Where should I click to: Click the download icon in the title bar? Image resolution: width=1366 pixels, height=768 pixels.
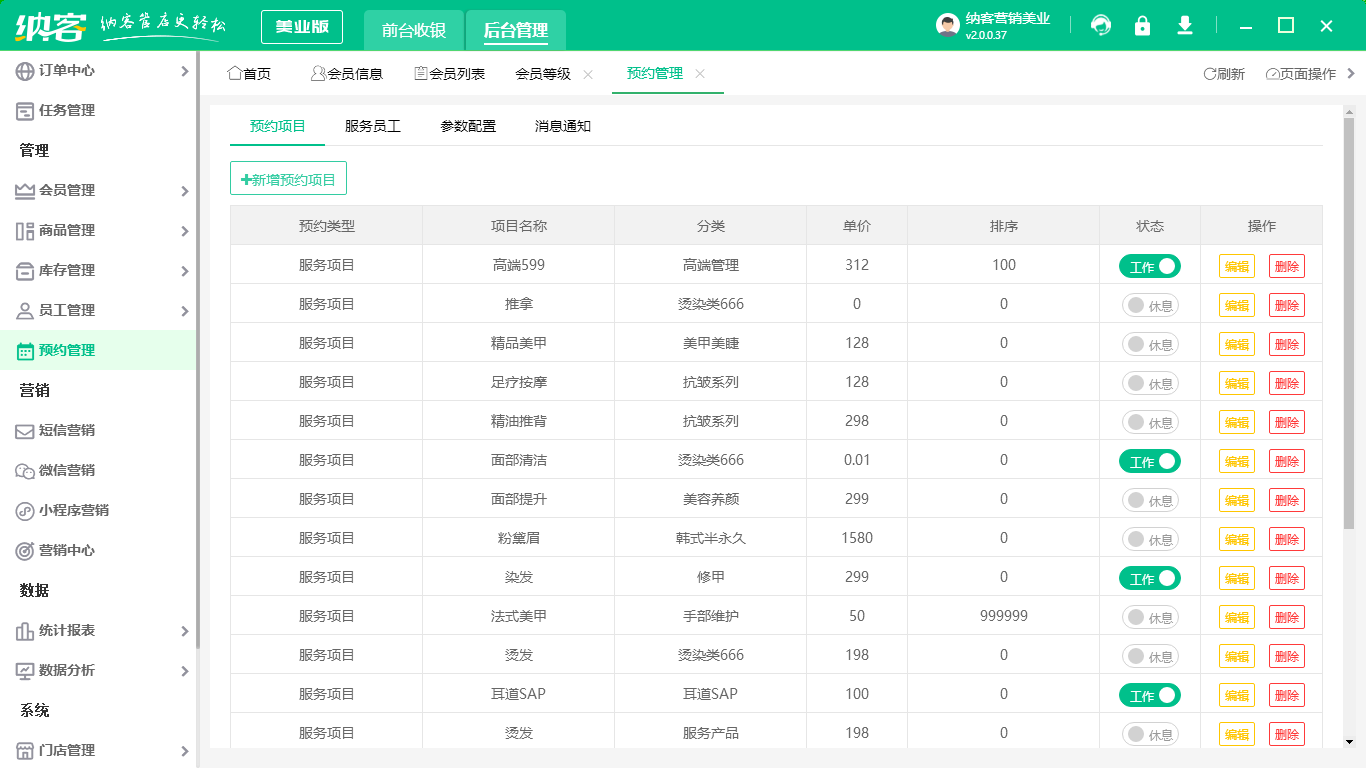tap(1185, 26)
